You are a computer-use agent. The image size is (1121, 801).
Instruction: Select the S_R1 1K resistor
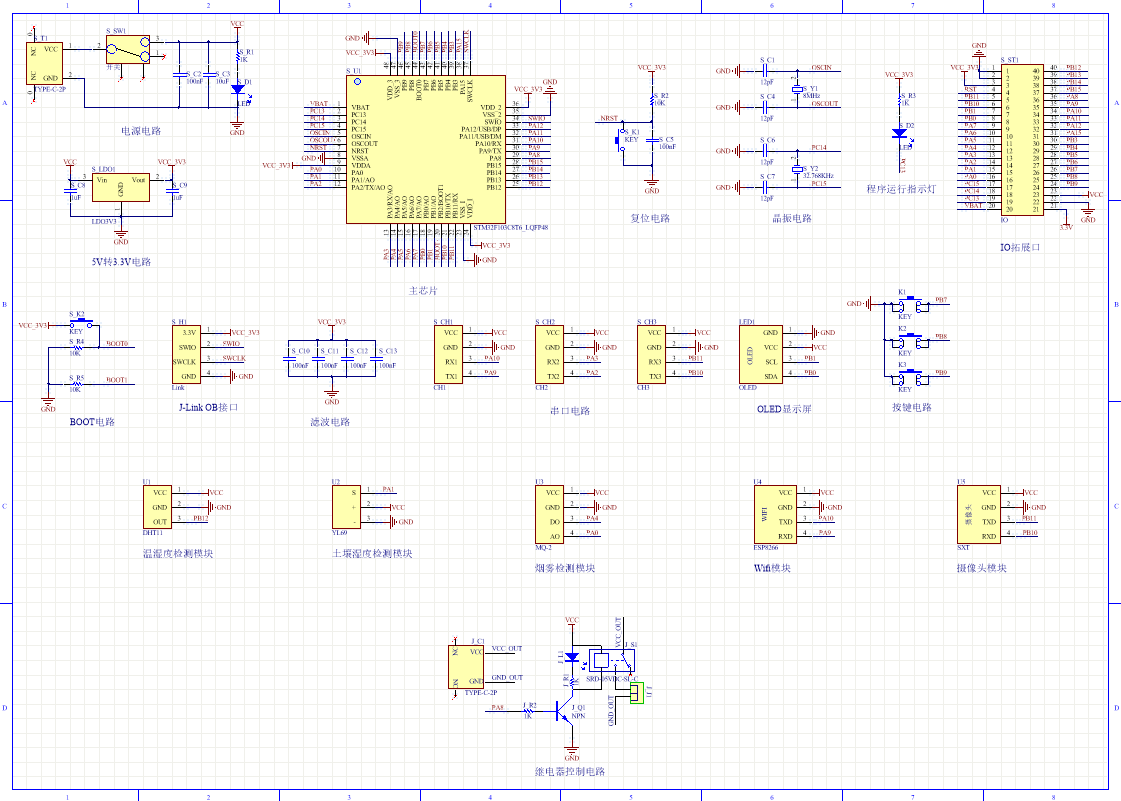click(237, 56)
